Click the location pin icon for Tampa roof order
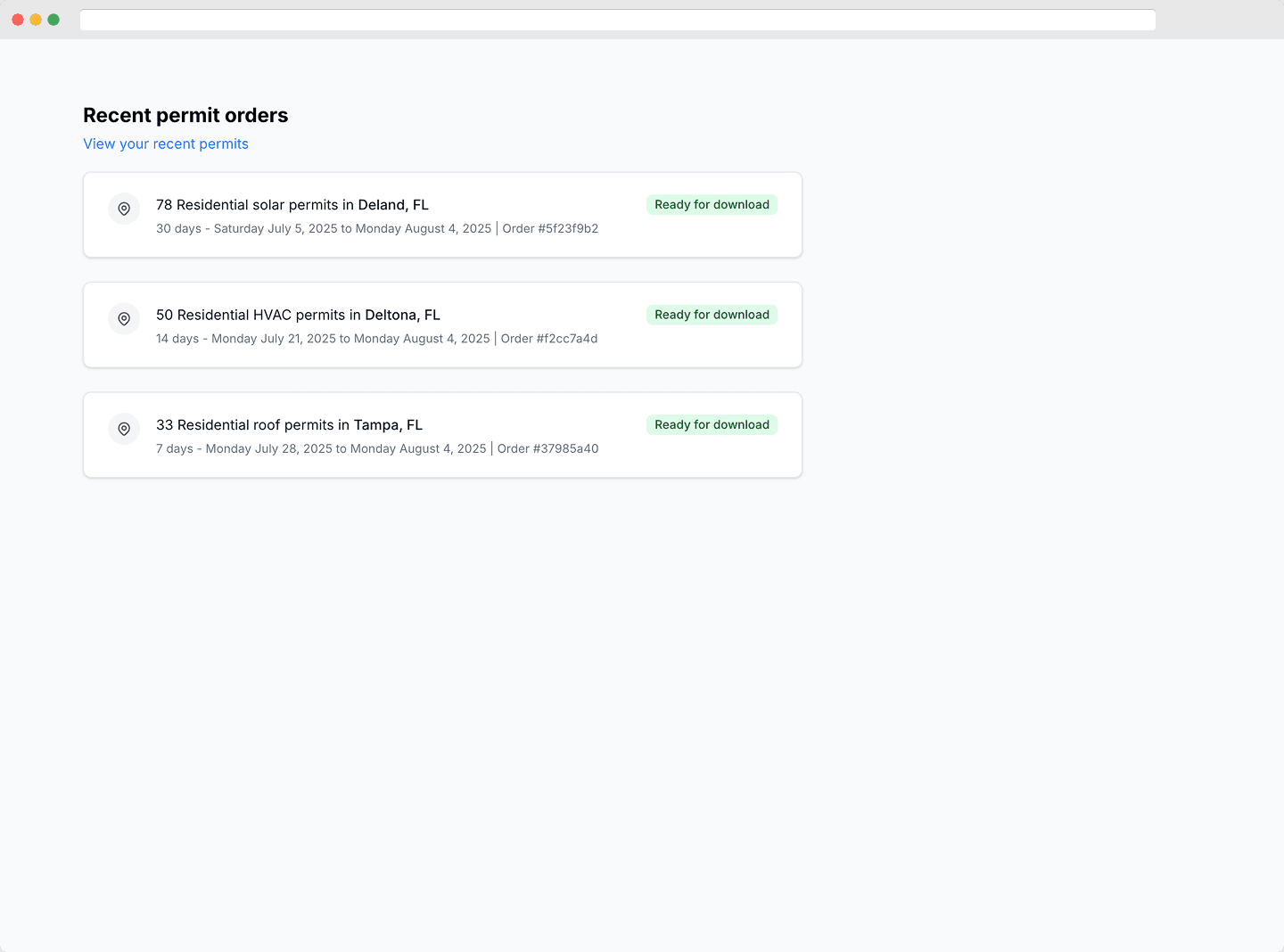Screen dimensions: 1284x952 124,429
